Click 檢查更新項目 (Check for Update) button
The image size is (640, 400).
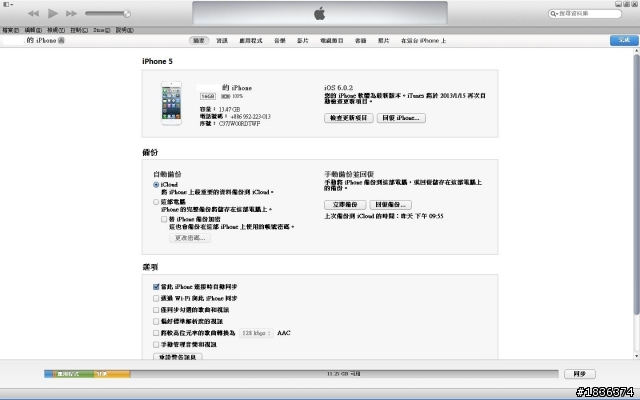coord(349,118)
